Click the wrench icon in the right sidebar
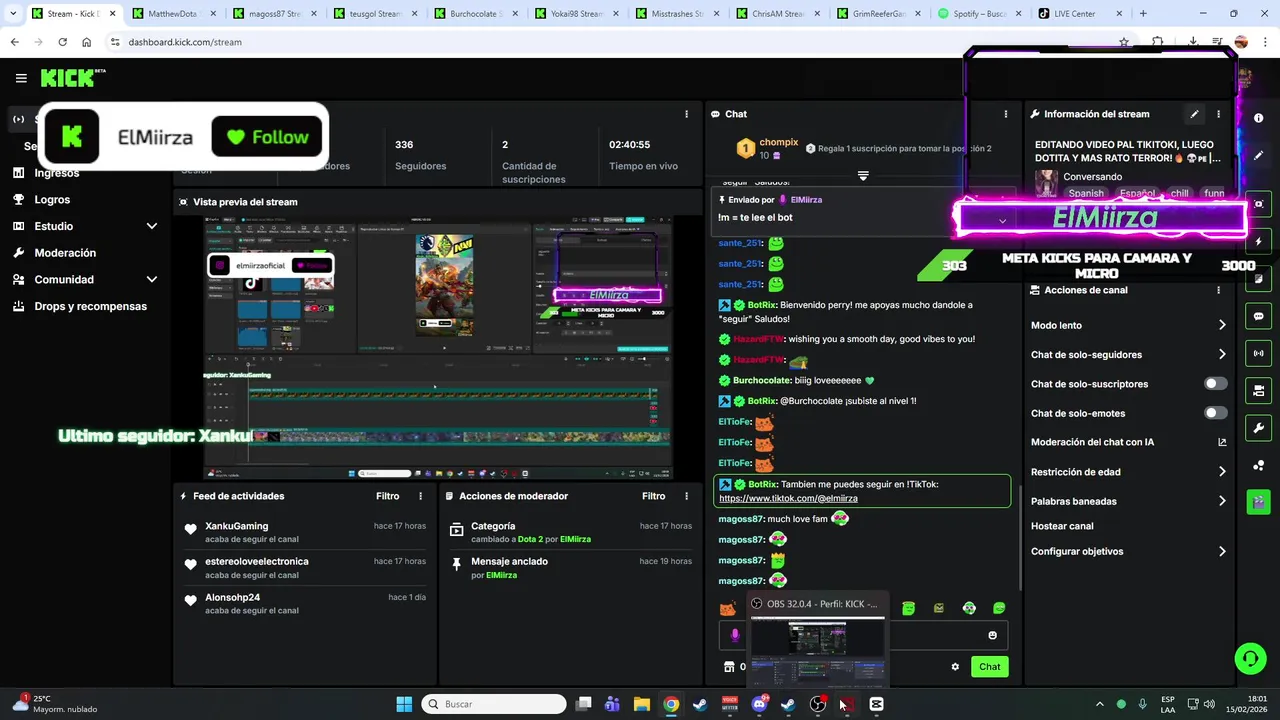The image size is (1280, 720). (x=1258, y=428)
